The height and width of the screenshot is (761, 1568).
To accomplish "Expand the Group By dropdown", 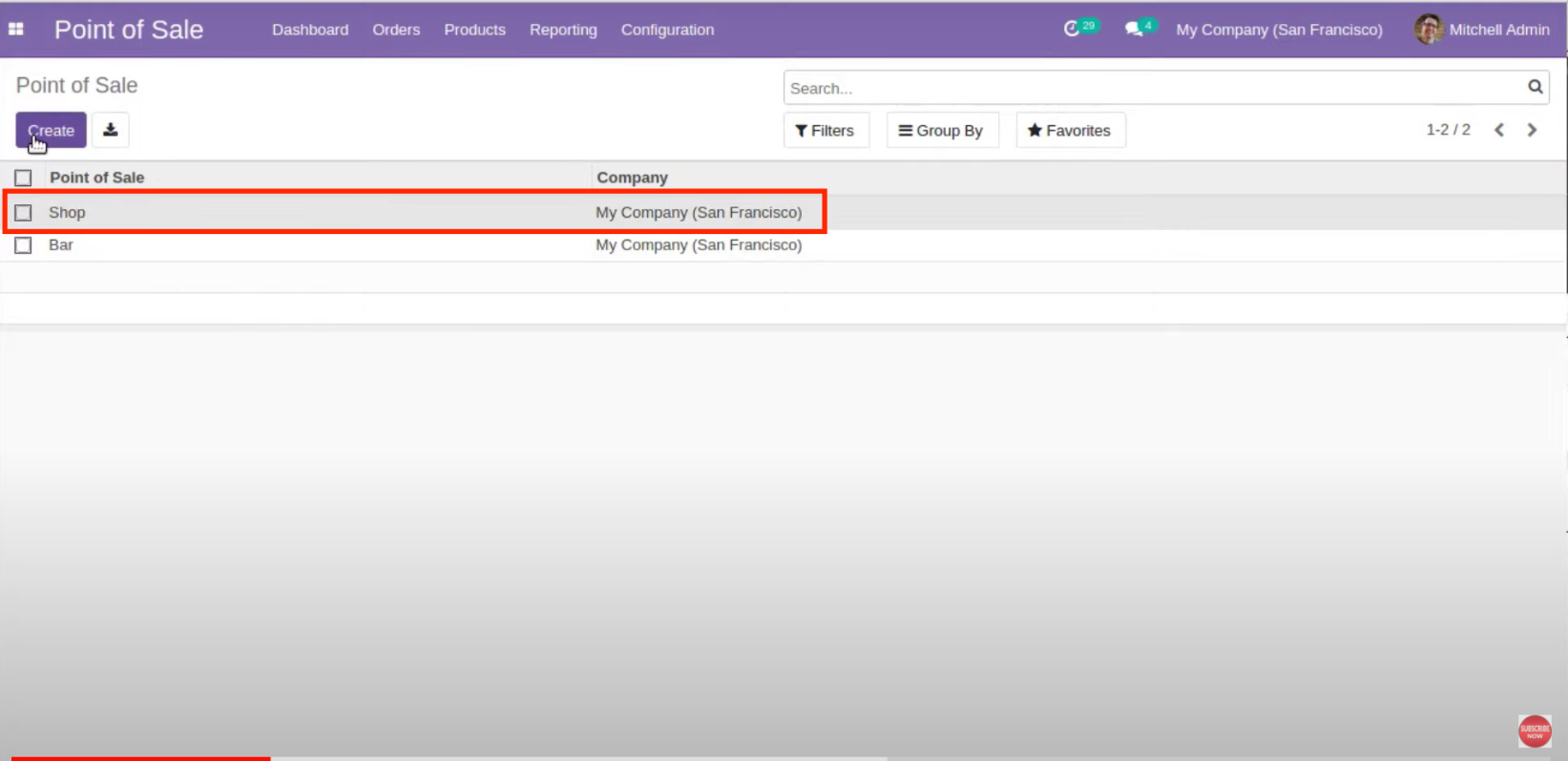I will click(941, 131).
